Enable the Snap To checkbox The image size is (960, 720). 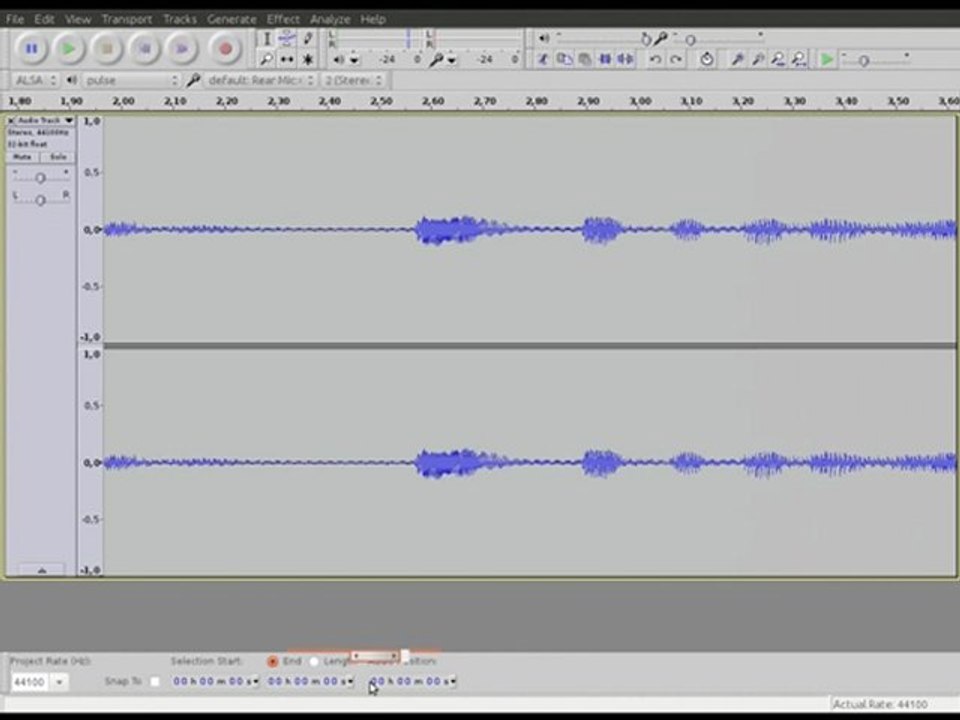[x=155, y=681]
